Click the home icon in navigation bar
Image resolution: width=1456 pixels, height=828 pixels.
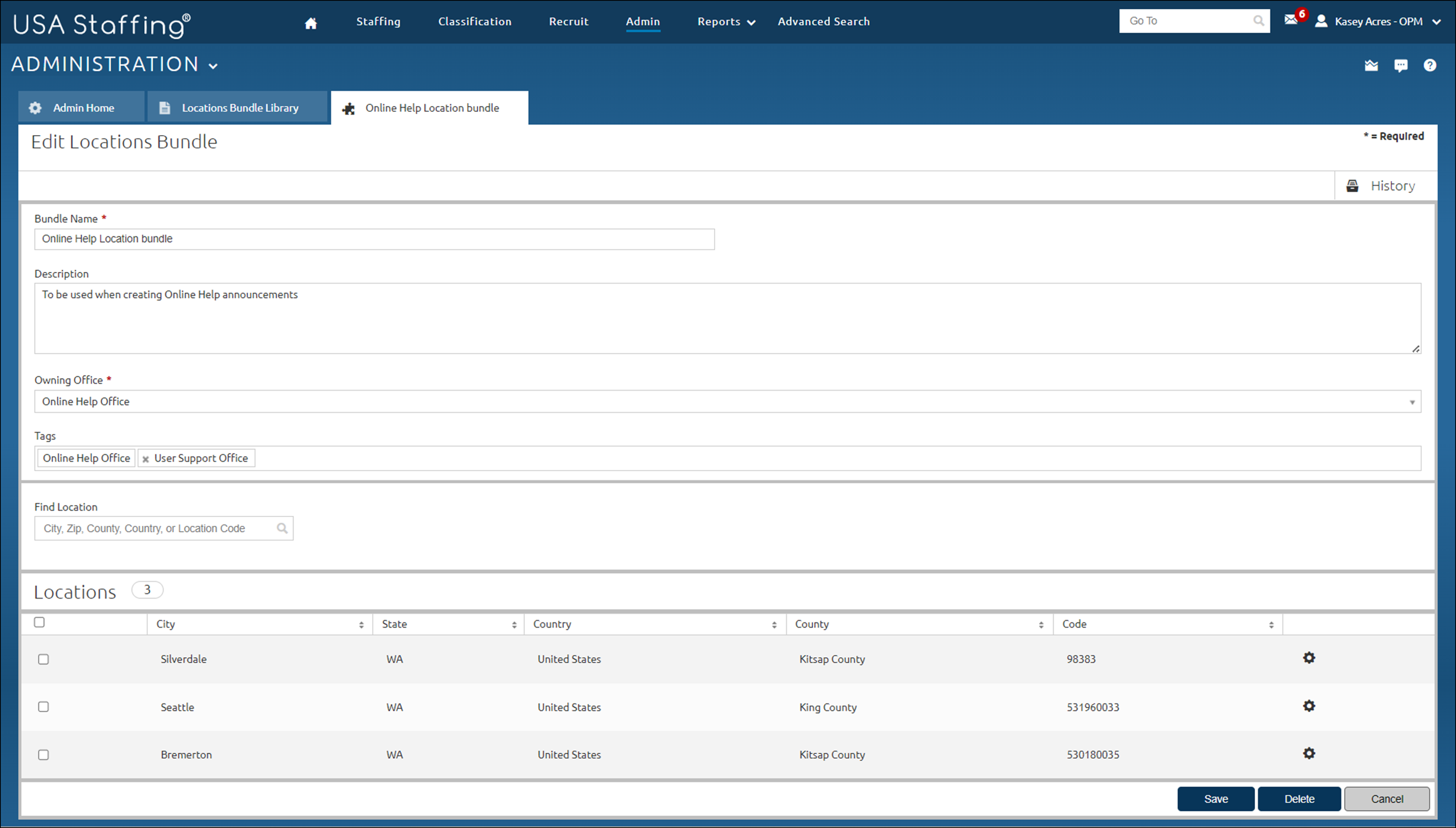pyautogui.click(x=310, y=23)
